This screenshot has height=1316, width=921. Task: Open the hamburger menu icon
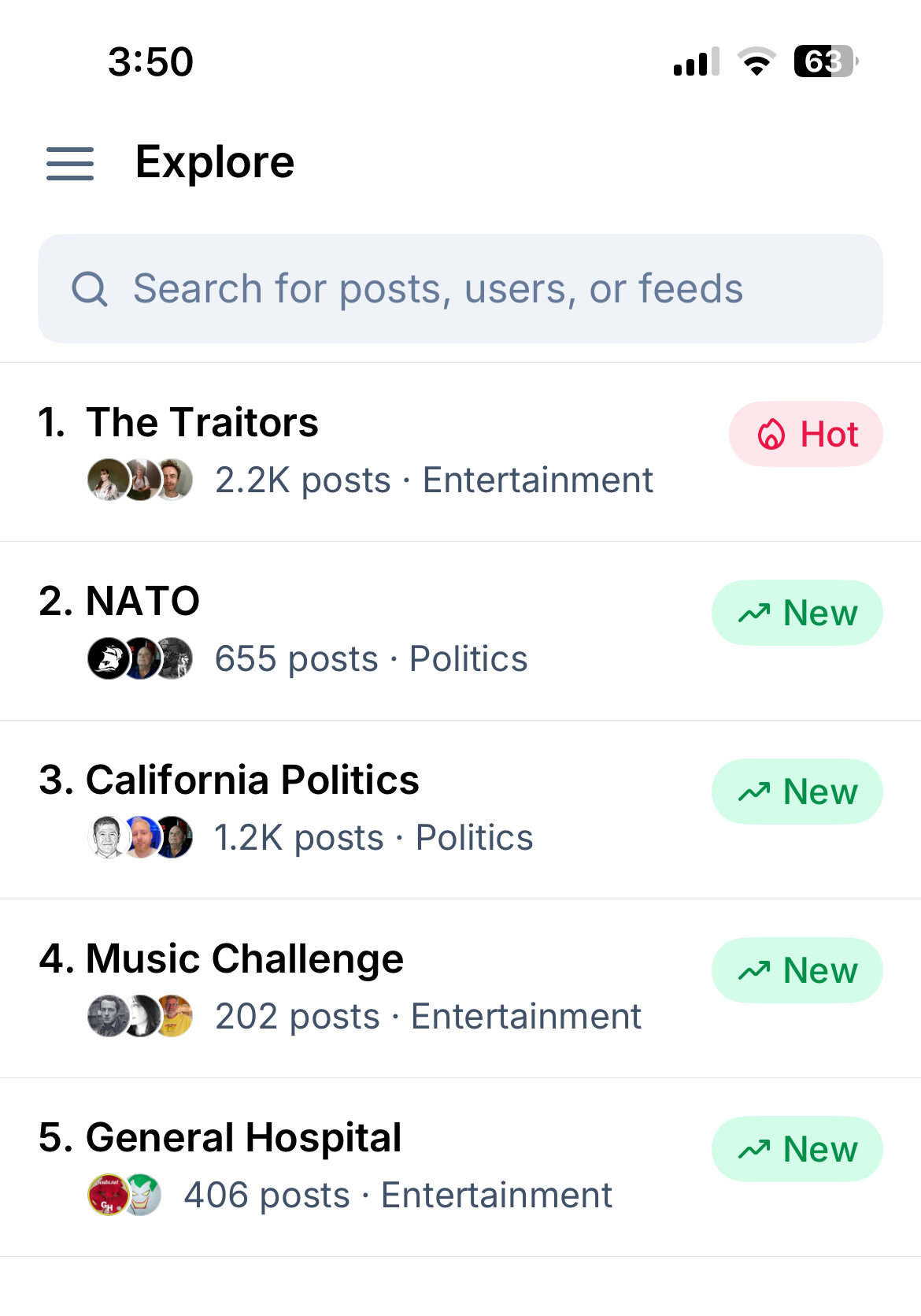tap(70, 164)
